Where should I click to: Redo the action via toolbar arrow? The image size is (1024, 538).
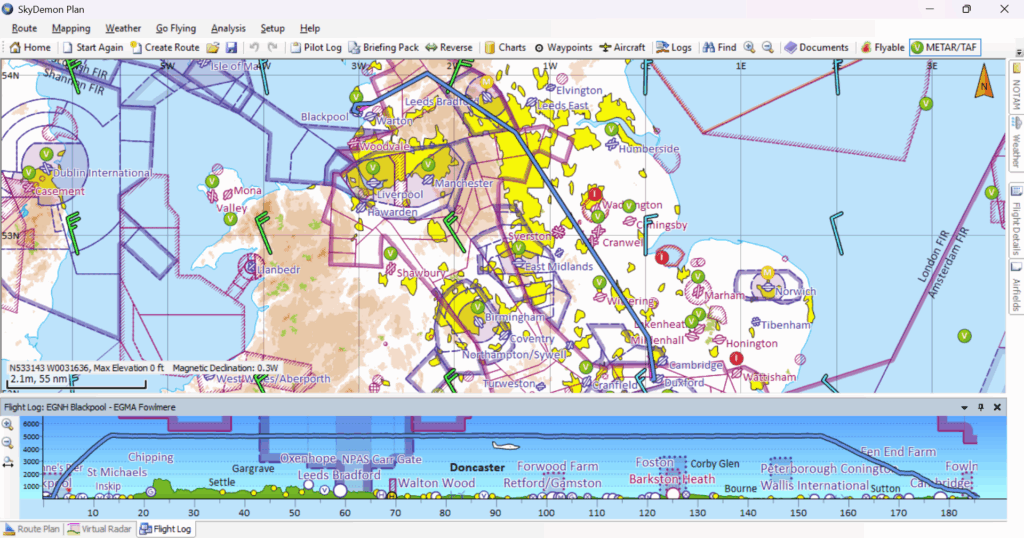click(273, 47)
